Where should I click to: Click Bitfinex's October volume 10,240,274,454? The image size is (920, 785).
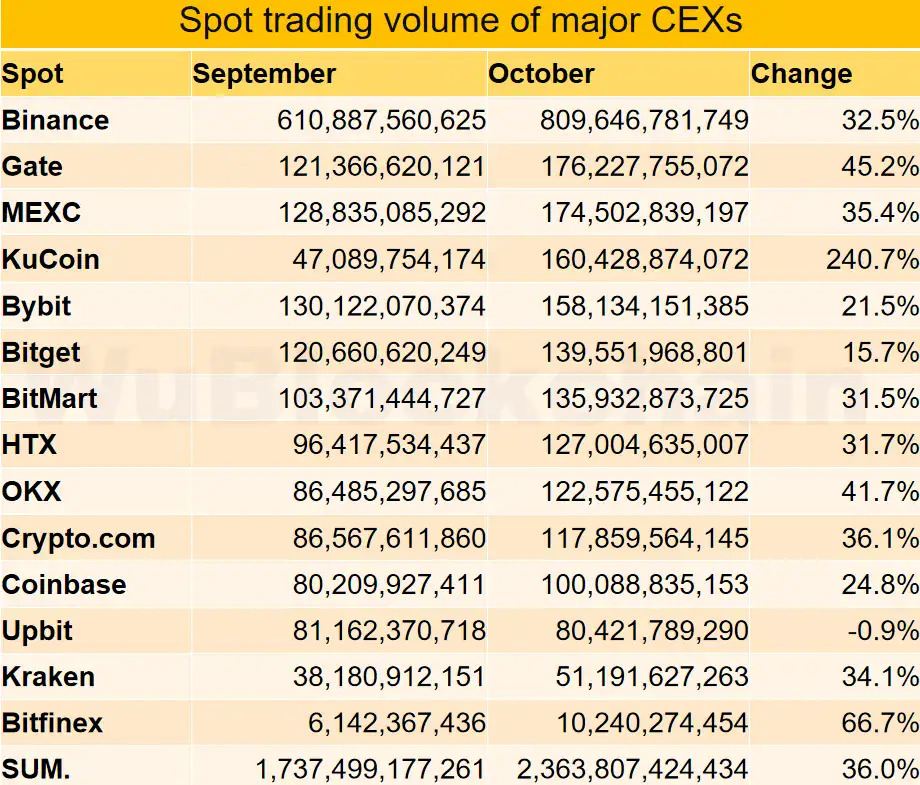(x=652, y=723)
